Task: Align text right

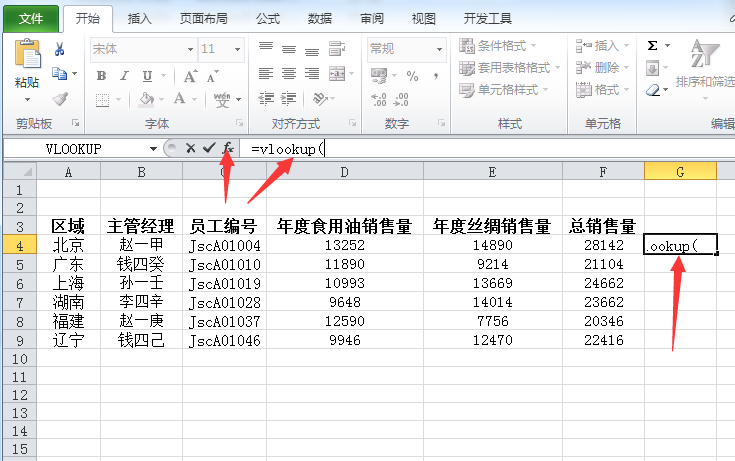Action: pyautogui.click(x=312, y=74)
